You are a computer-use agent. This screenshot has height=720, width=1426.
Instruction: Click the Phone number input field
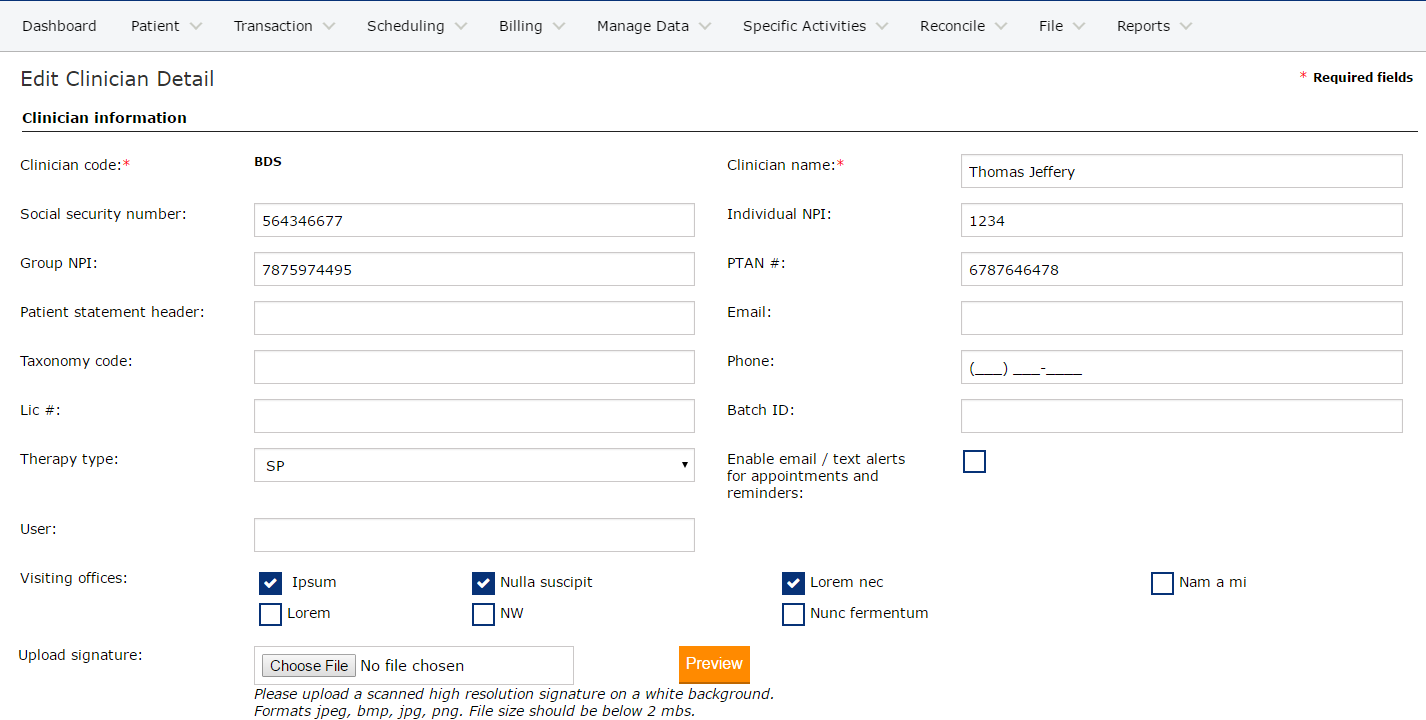(1181, 367)
